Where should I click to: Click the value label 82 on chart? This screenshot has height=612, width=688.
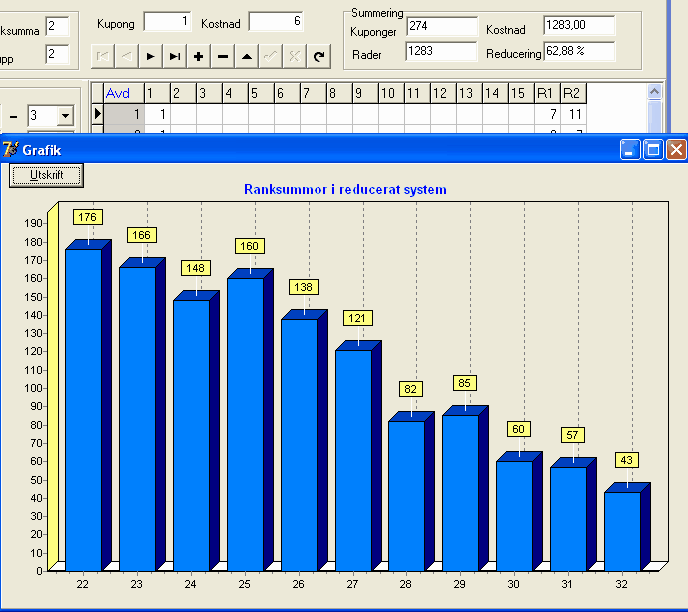[x=411, y=389]
